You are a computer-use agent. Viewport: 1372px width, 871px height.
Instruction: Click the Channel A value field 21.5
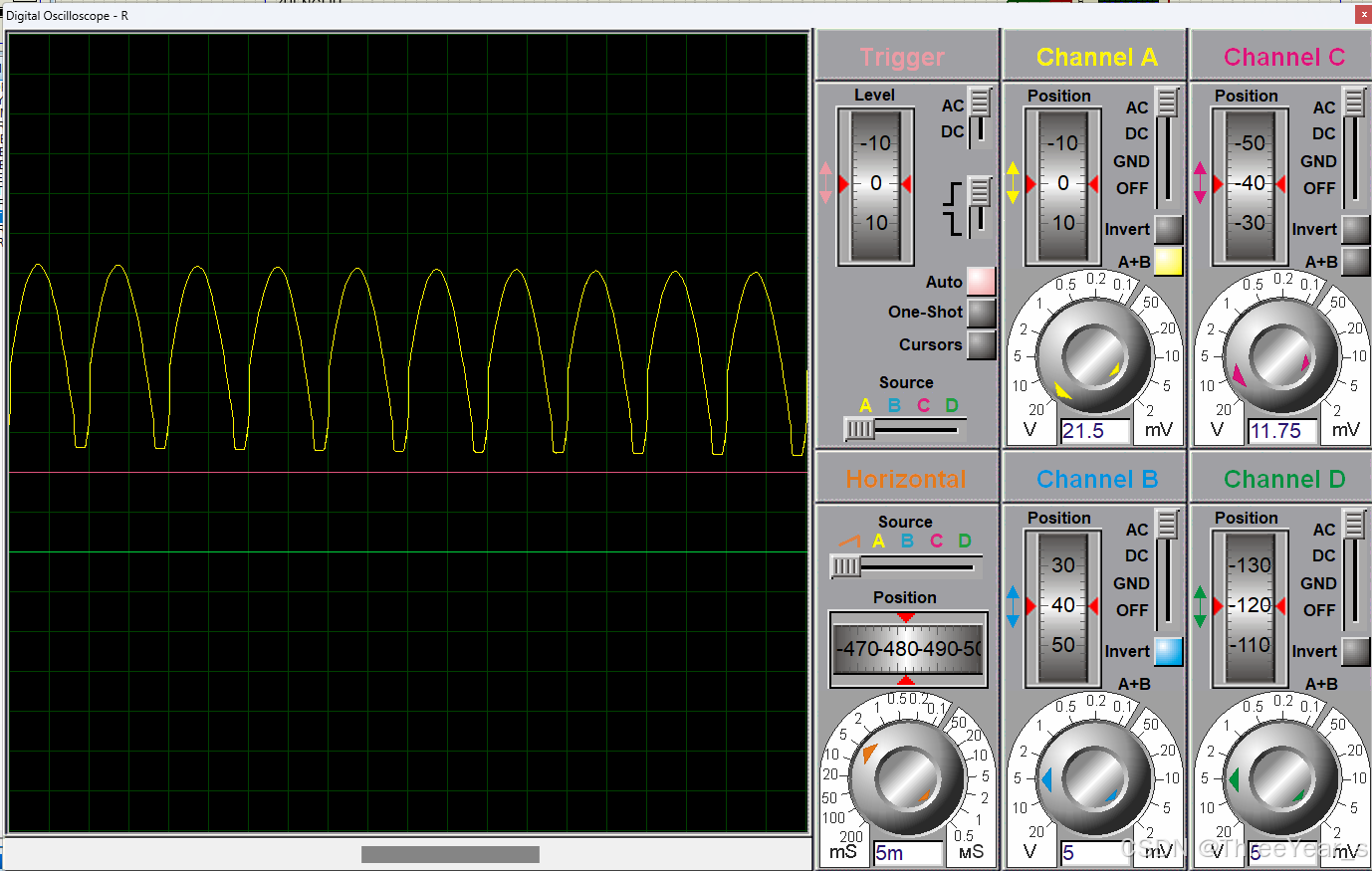[1095, 431]
